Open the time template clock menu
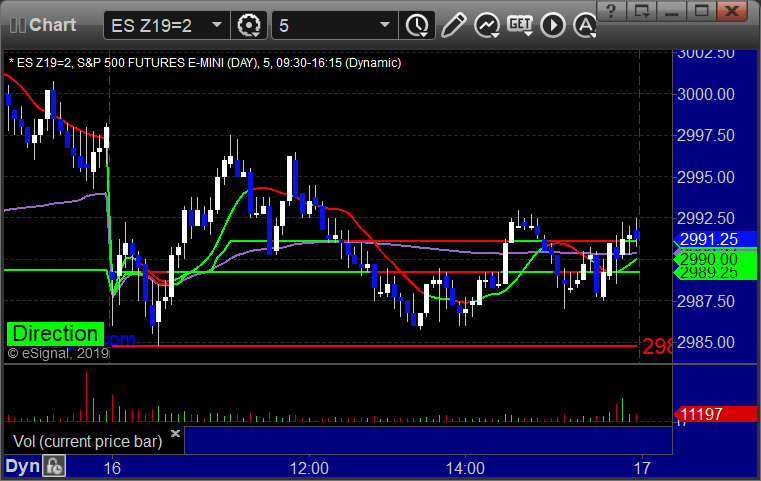761x481 pixels. [417, 25]
